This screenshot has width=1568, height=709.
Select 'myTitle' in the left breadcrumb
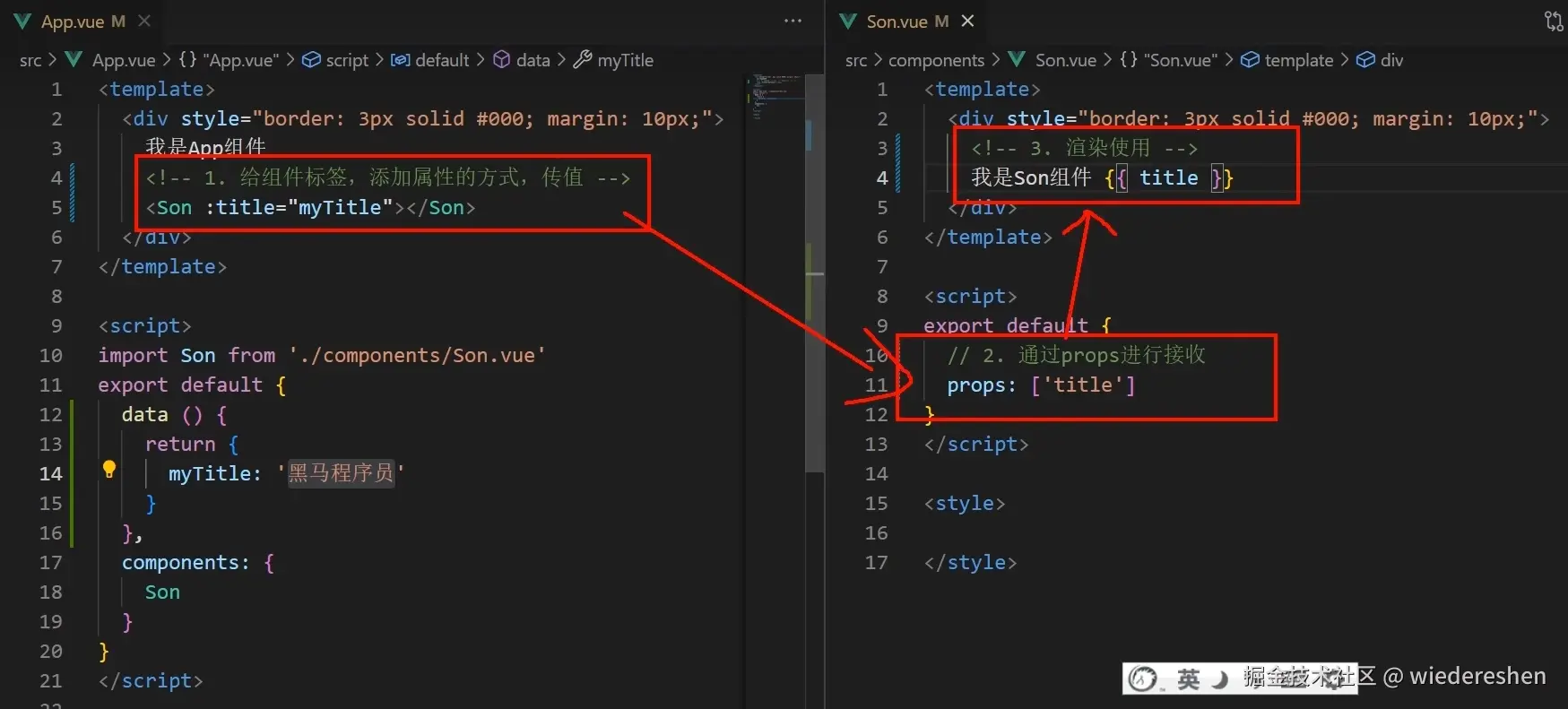tap(625, 60)
